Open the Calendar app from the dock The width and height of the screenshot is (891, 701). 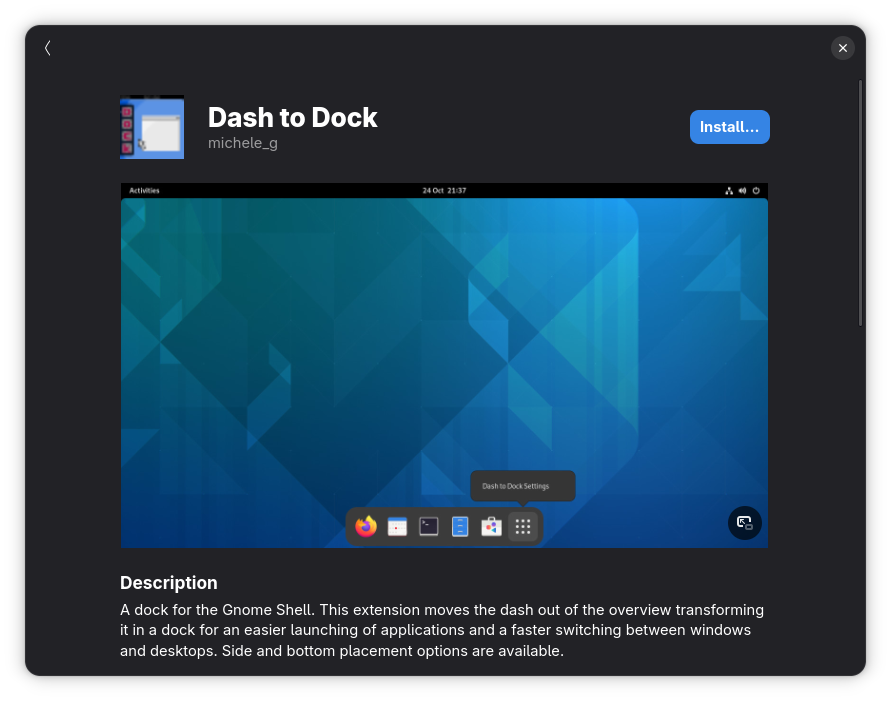pyautogui.click(x=397, y=525)
